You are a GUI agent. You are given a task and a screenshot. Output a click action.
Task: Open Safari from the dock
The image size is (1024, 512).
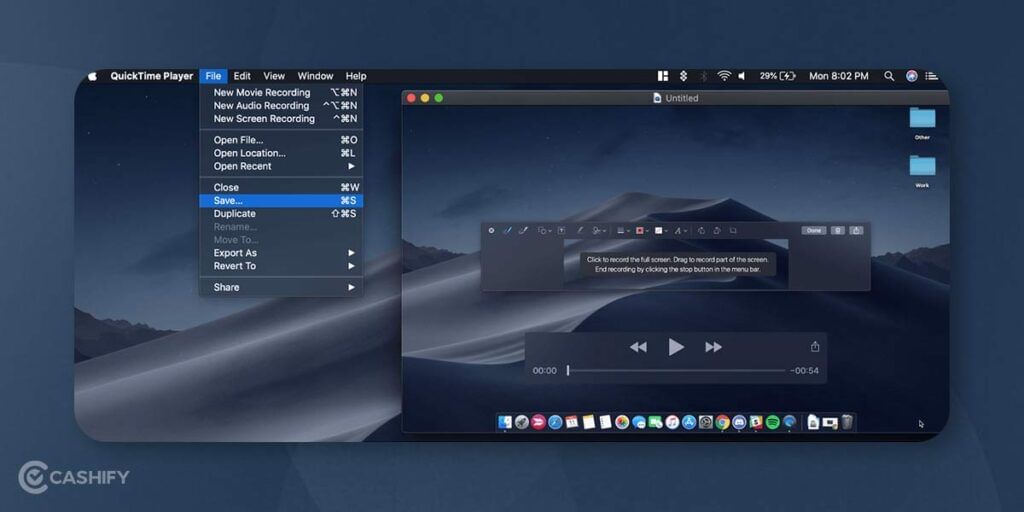(x=555, y=422)
